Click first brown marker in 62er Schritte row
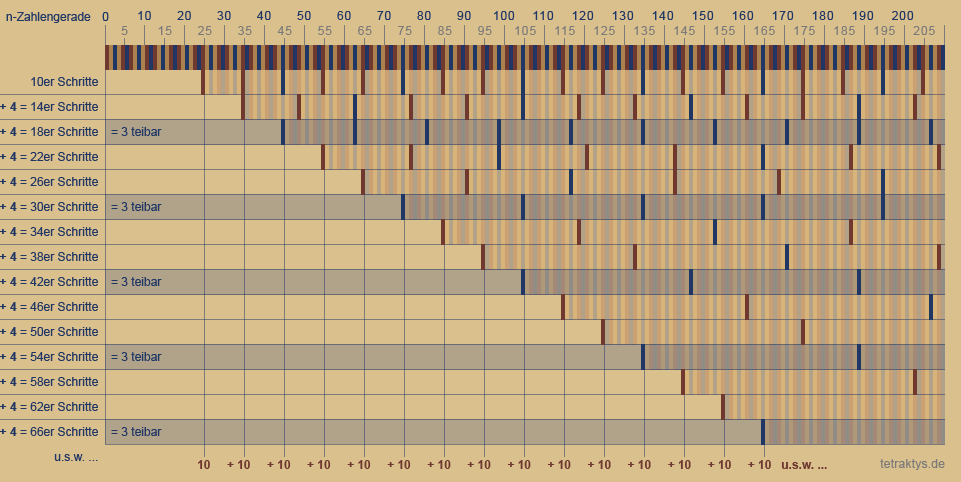961x482 pixels. coord(722,407)
